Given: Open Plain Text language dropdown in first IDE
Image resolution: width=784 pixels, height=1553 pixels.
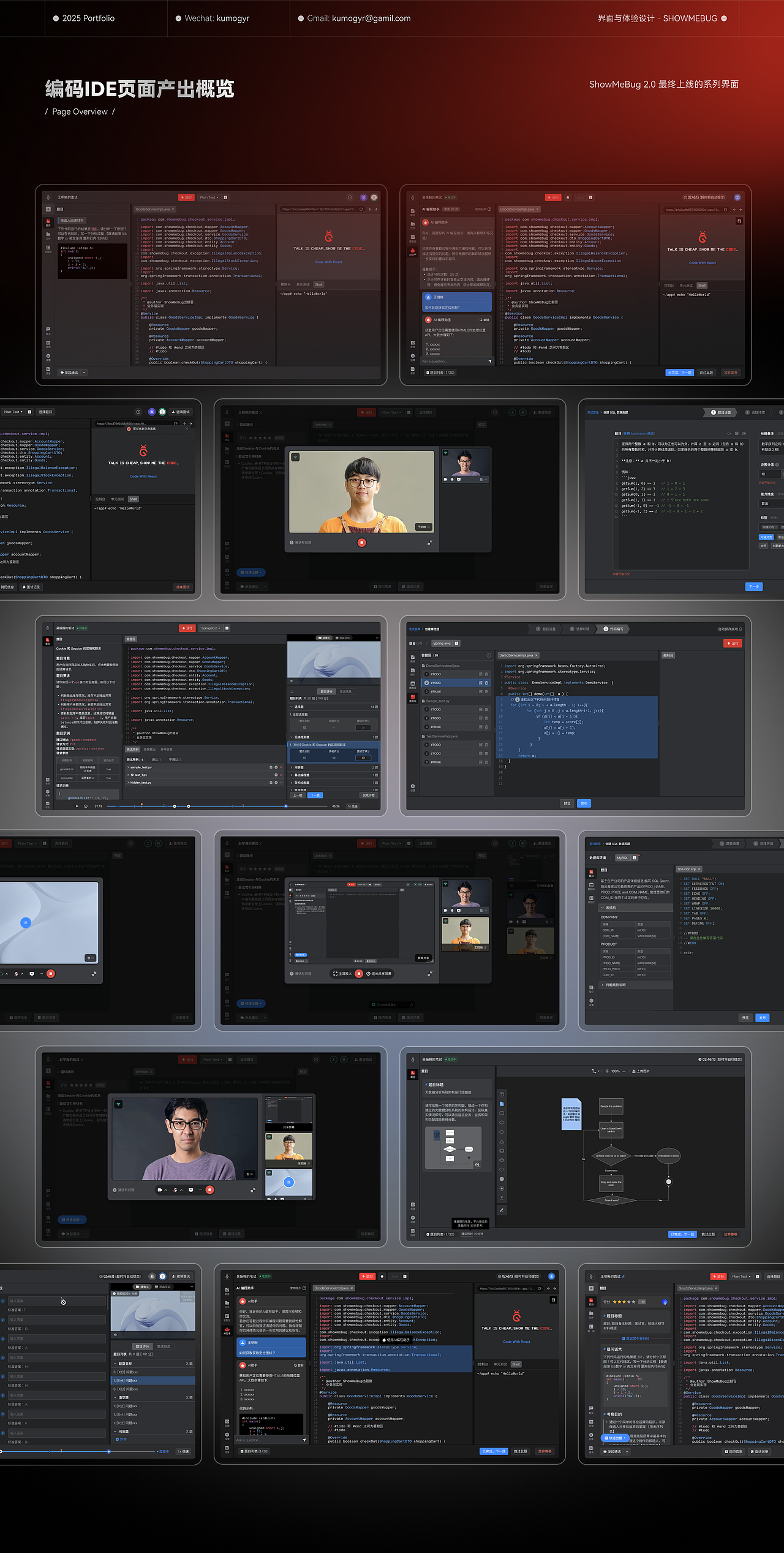Looking at the screenshot, I should click(209, 197).
